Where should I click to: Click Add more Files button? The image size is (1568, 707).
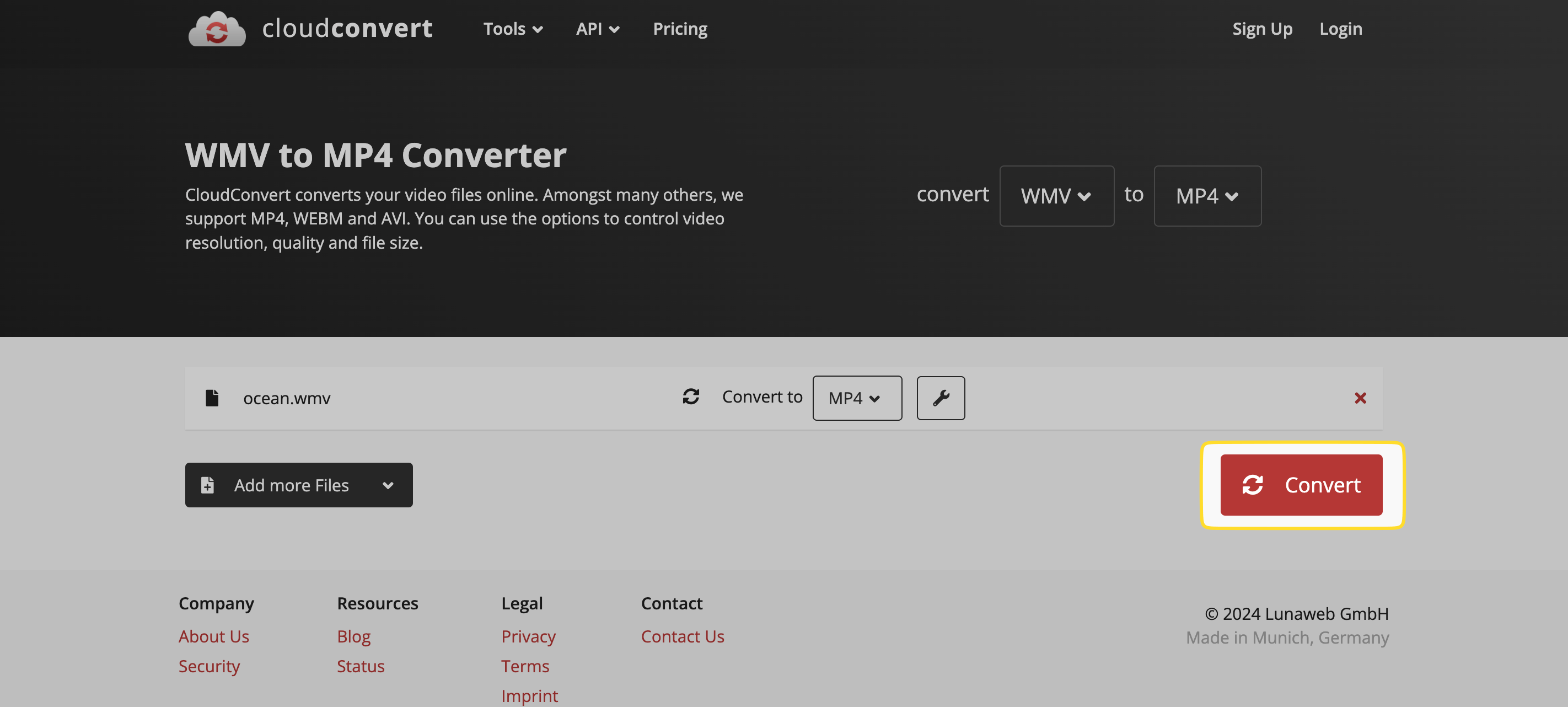[299, 485]
